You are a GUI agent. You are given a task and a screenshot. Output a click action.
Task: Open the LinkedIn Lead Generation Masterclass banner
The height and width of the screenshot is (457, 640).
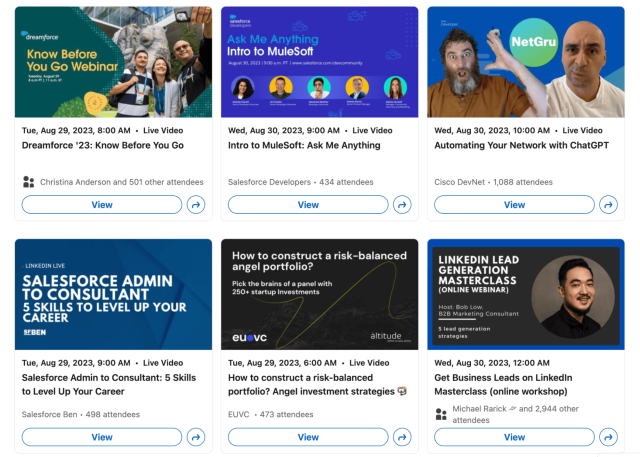click(526, 295)
